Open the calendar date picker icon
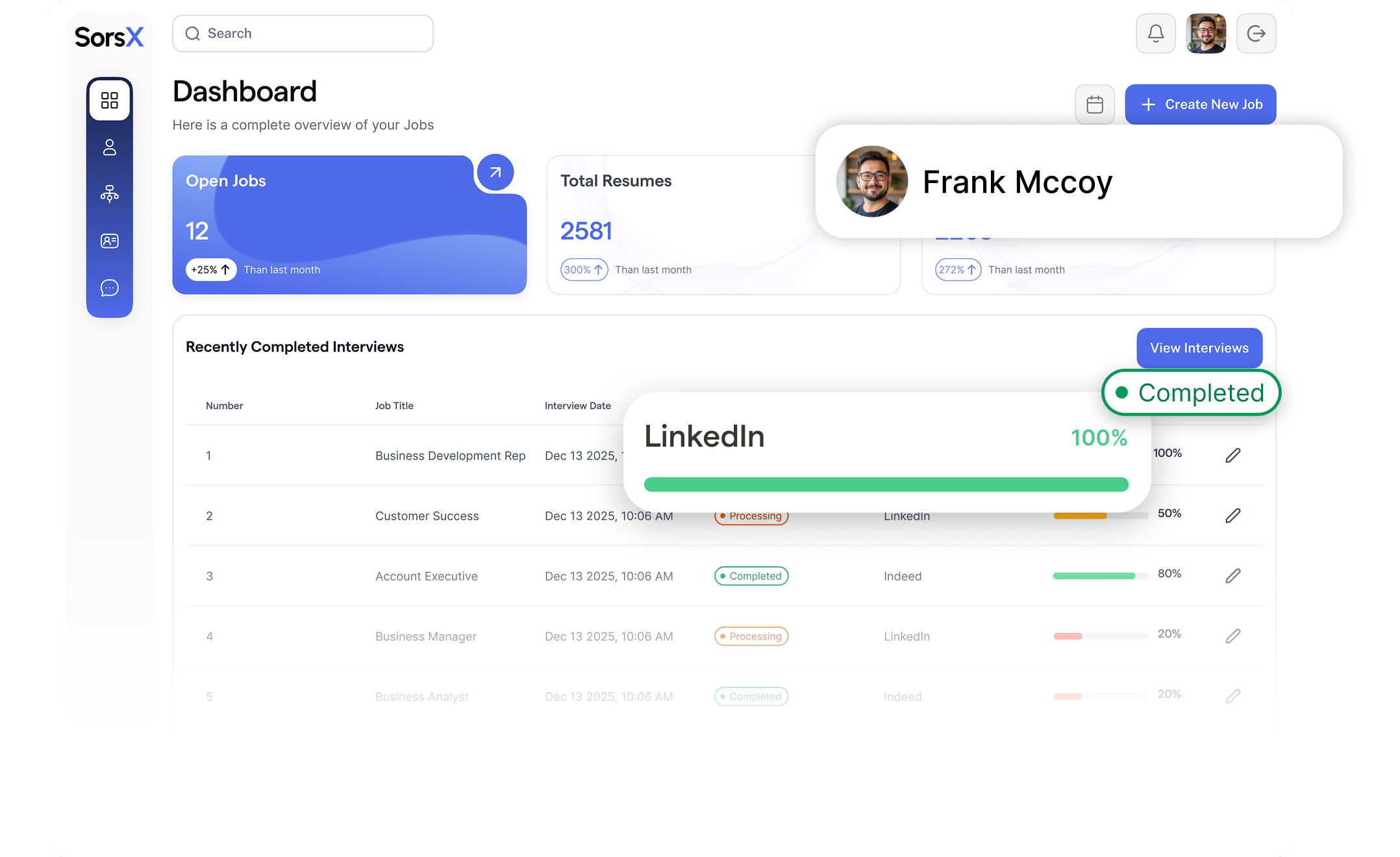Viewport: 1400px width, 857px height. click(1094, 104)
